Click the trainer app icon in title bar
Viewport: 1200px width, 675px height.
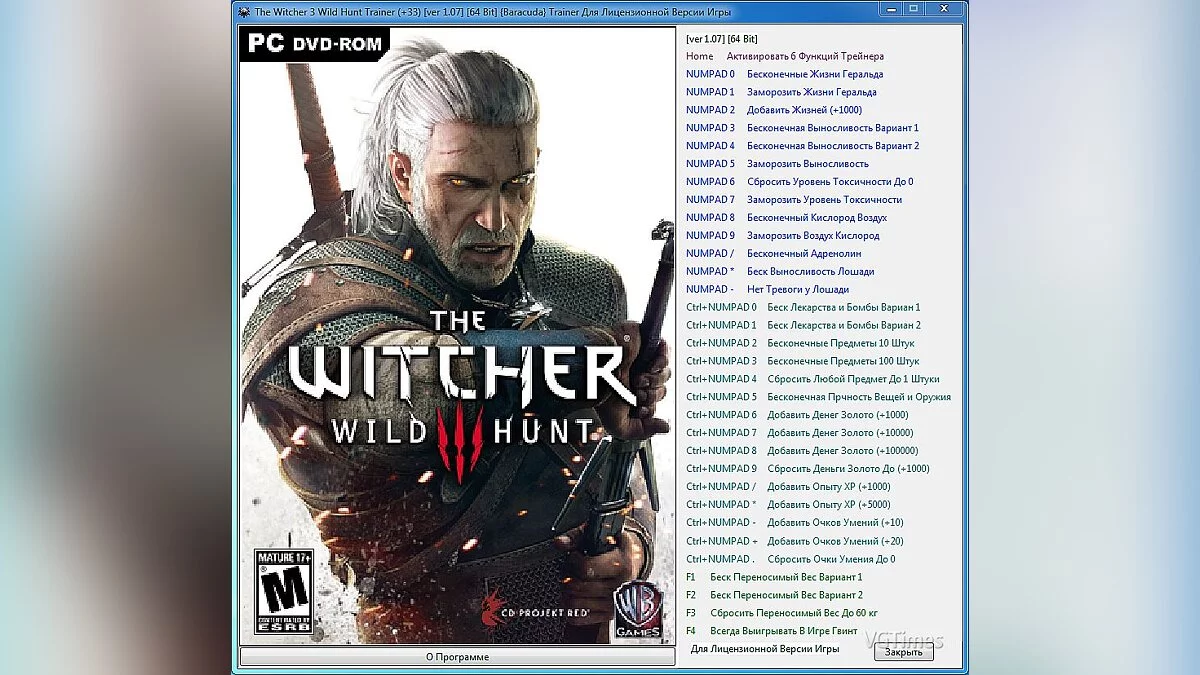click(245, 11)
